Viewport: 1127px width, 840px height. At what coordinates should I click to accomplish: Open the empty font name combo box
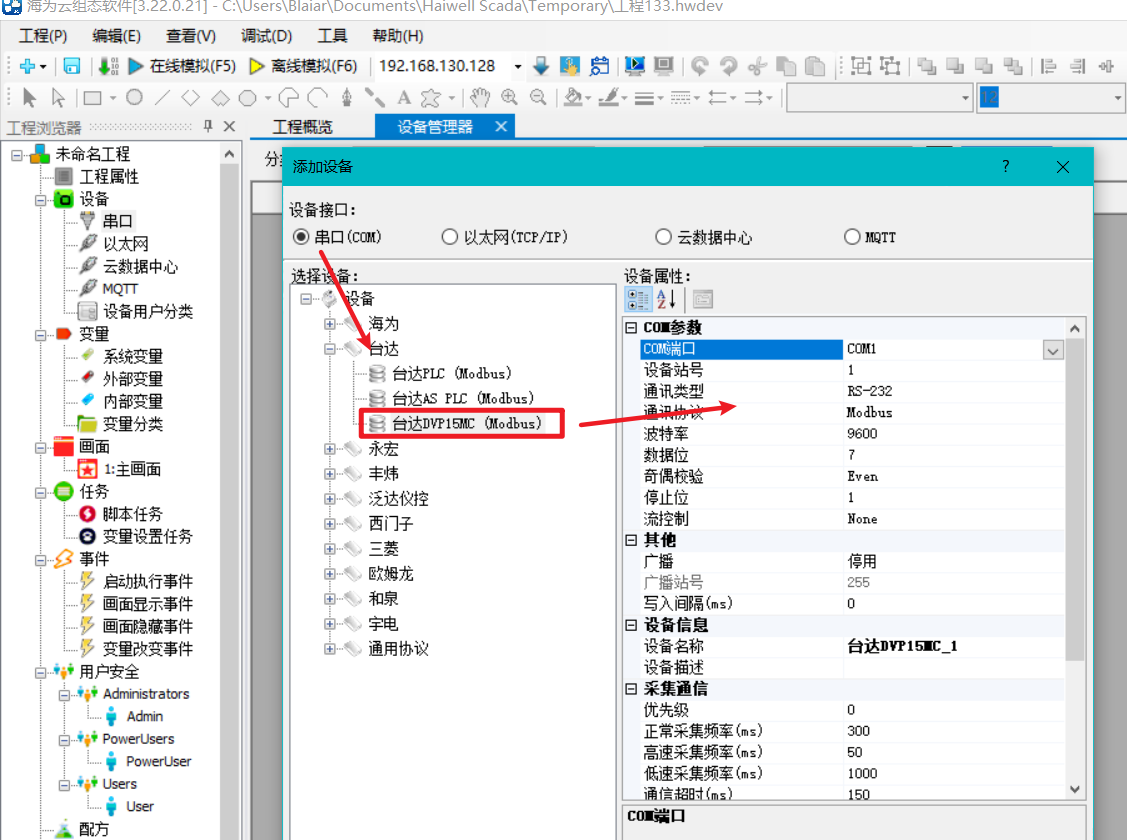click(880, 97)
